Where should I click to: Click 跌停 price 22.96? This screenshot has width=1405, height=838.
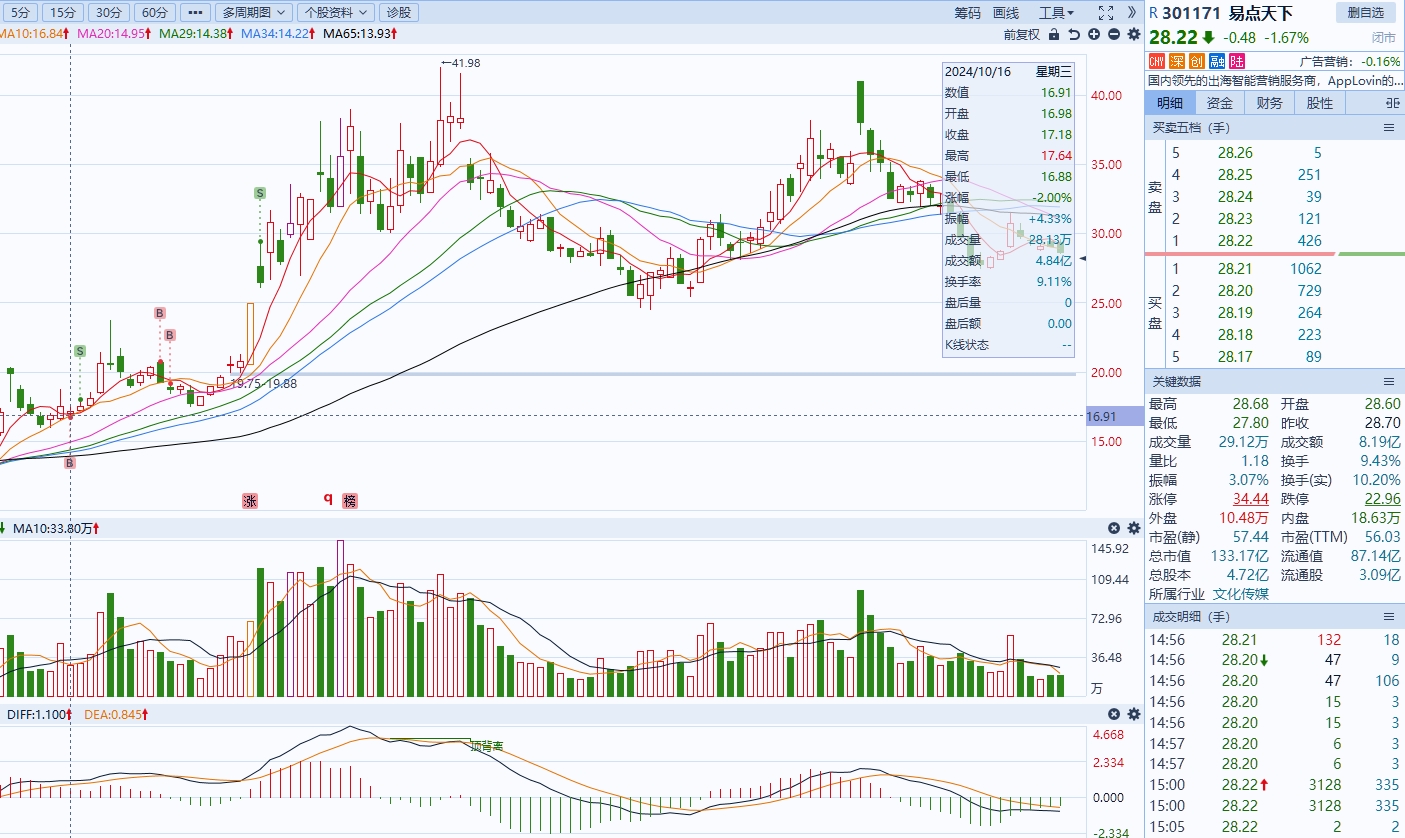[x=1382, y=499]
